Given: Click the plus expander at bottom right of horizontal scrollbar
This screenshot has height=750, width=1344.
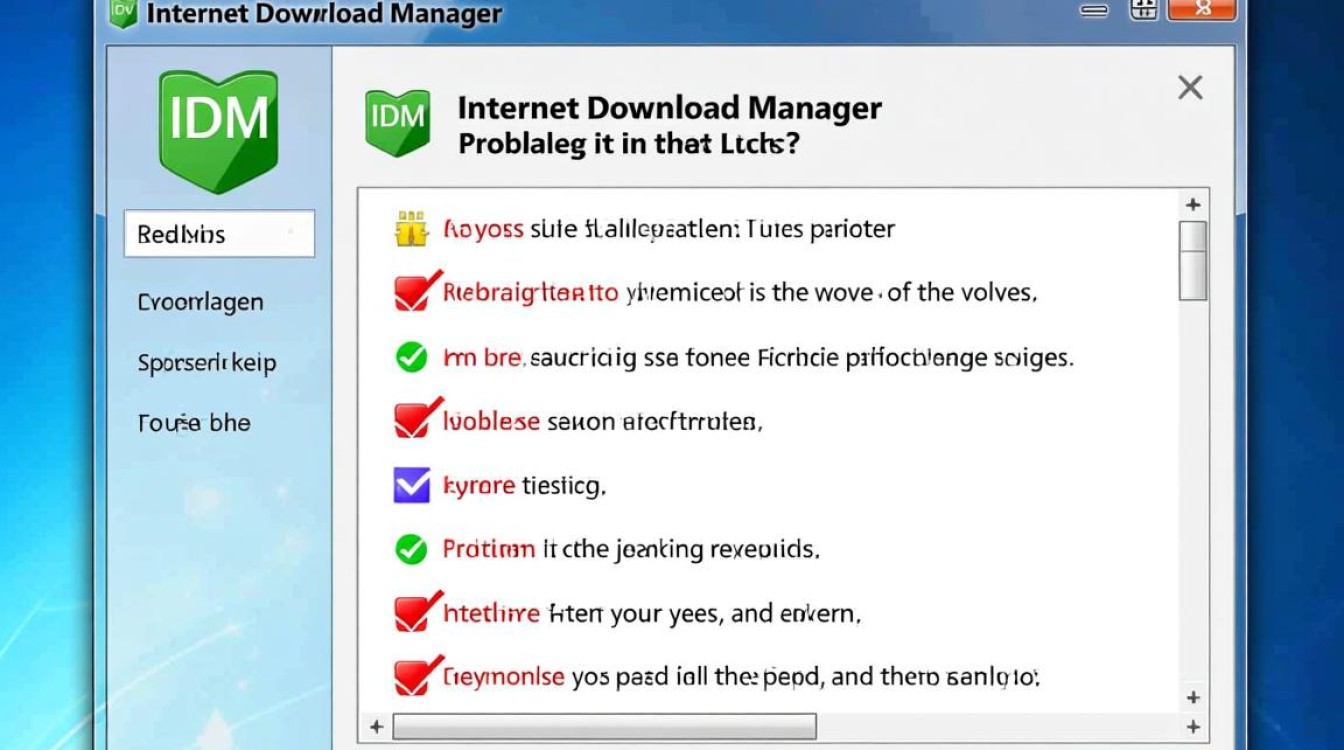Looking at the screenshot, I should pyautogui.click(x=1192, y=726).
